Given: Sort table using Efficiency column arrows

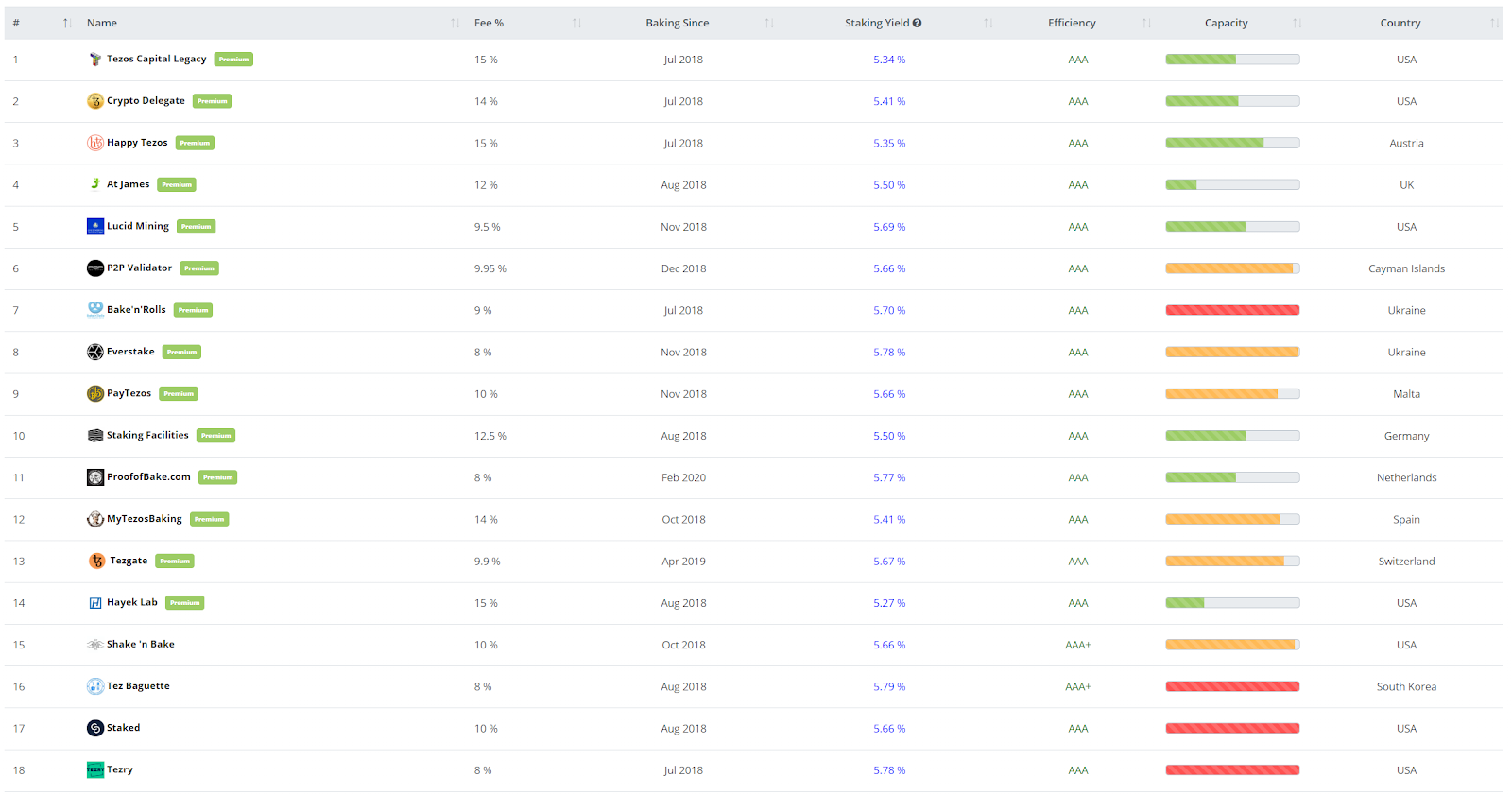Looking at the screenshot, I should tap(1146, 23).
